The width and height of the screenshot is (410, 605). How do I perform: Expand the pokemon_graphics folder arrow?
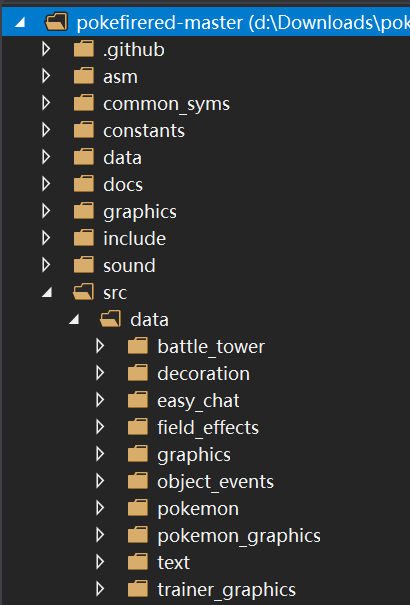coord(100,535)
